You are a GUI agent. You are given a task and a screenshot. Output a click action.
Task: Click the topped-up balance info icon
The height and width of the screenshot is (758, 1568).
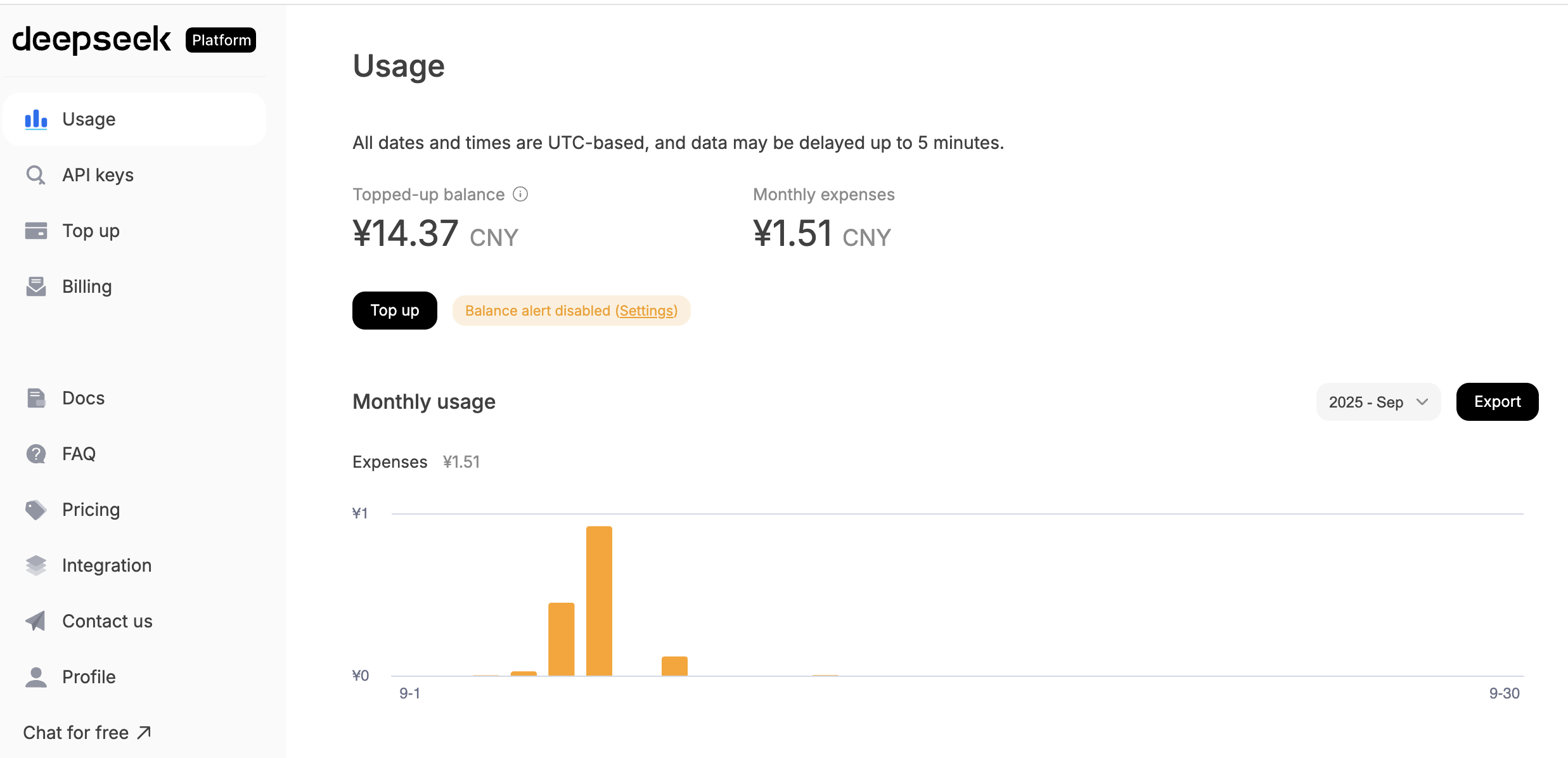tap(520, 194)
